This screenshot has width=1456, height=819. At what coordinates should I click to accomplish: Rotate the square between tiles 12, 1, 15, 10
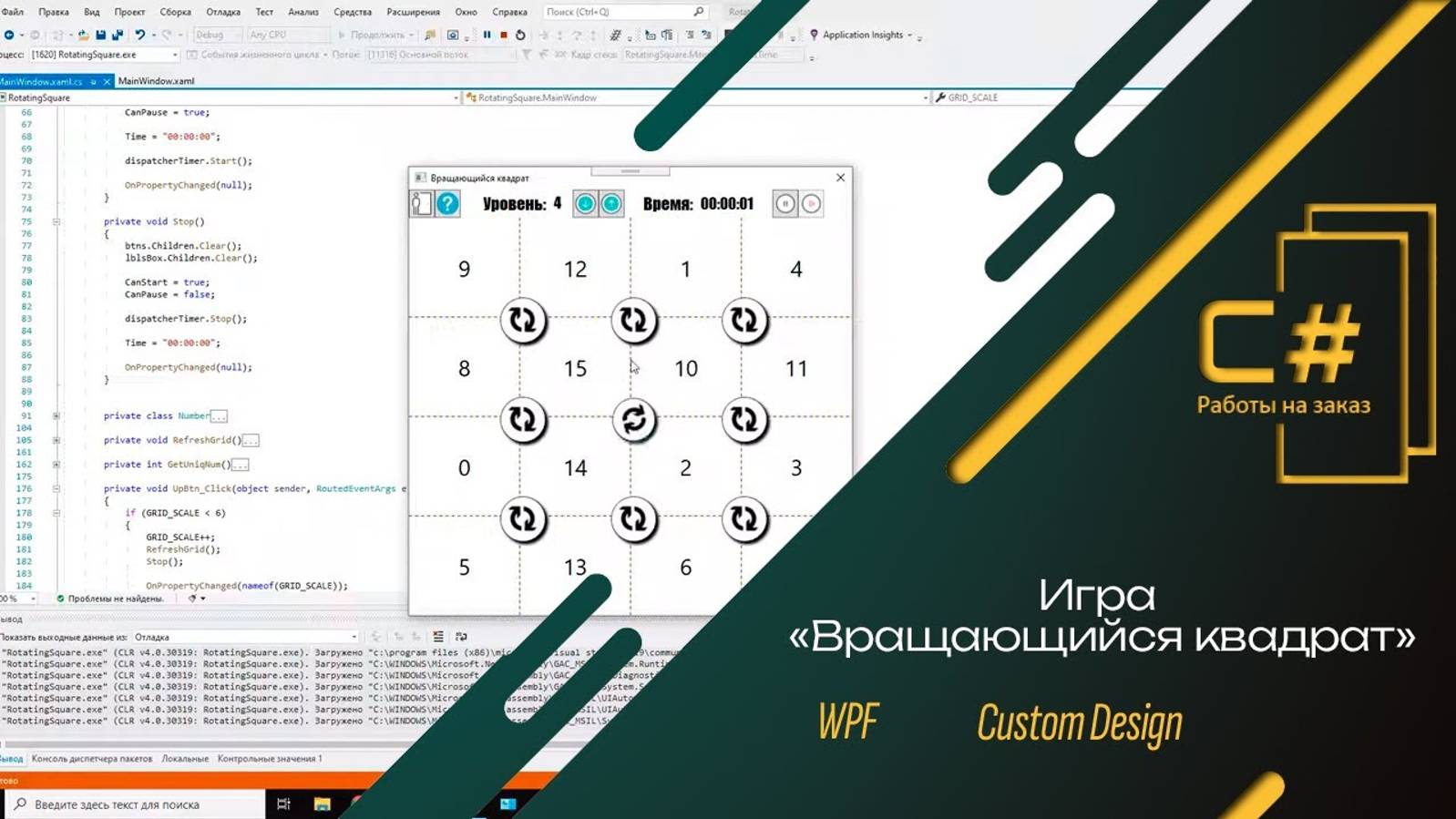633,320
